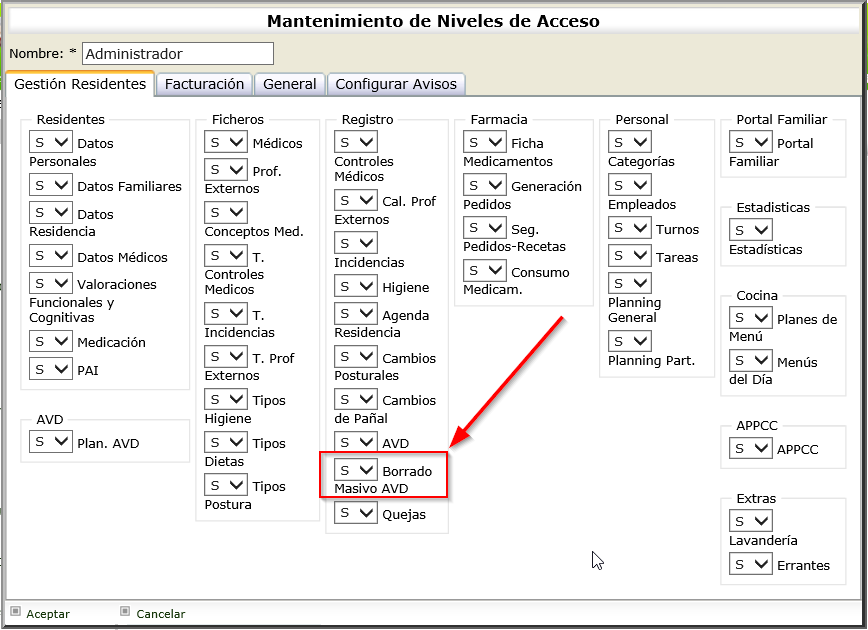This screenshot has width=868, height=630.
Task: Open the Portal Familiar dropdown
Action: pyautogui.click(x=750, y=142)
